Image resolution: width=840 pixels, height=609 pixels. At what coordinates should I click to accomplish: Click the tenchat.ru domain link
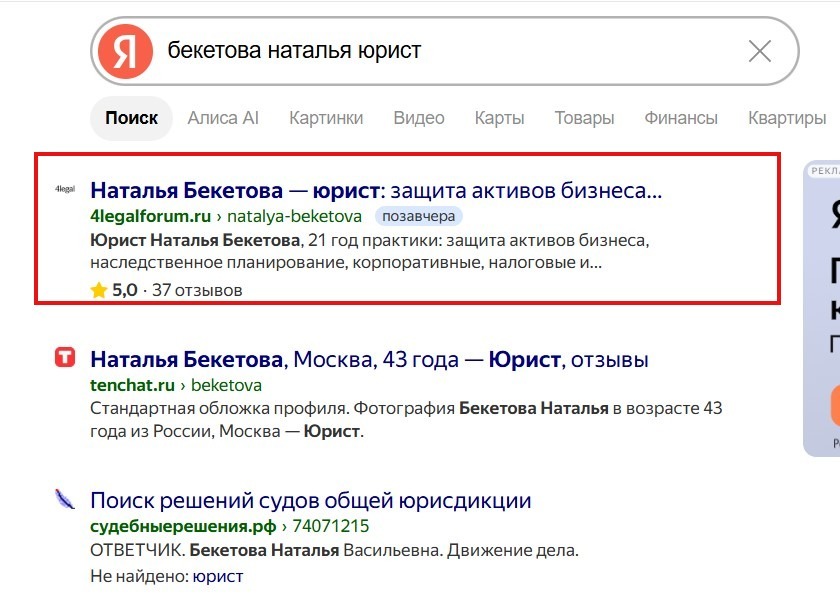[132, 385]
